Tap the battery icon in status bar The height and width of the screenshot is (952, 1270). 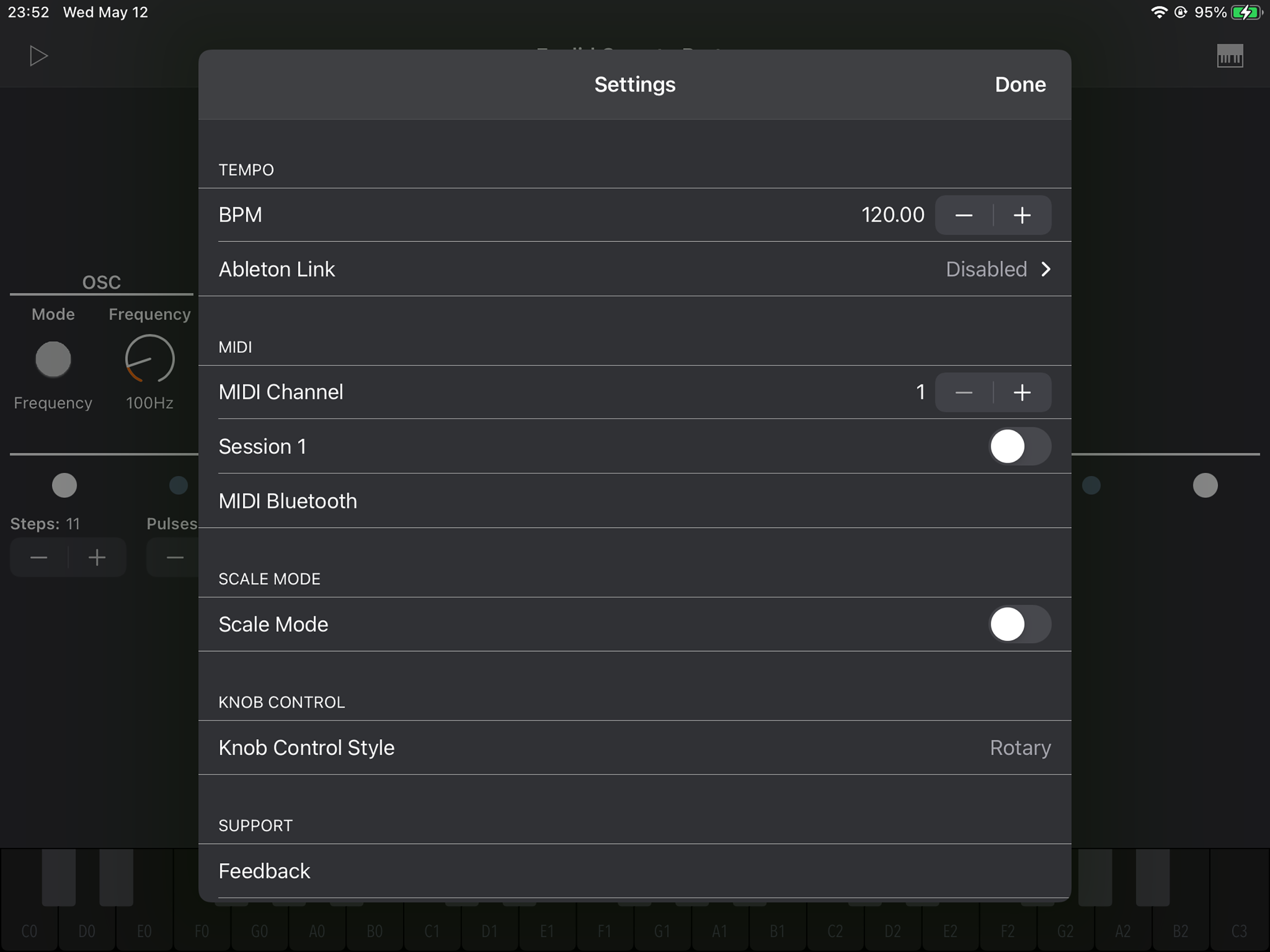pos(1246,13)
